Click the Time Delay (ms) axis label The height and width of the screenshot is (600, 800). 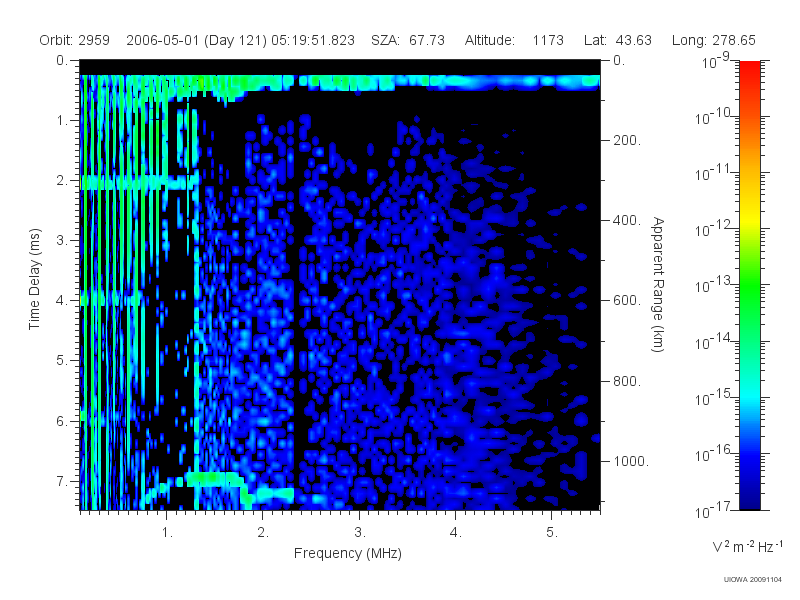pos(34,279)
